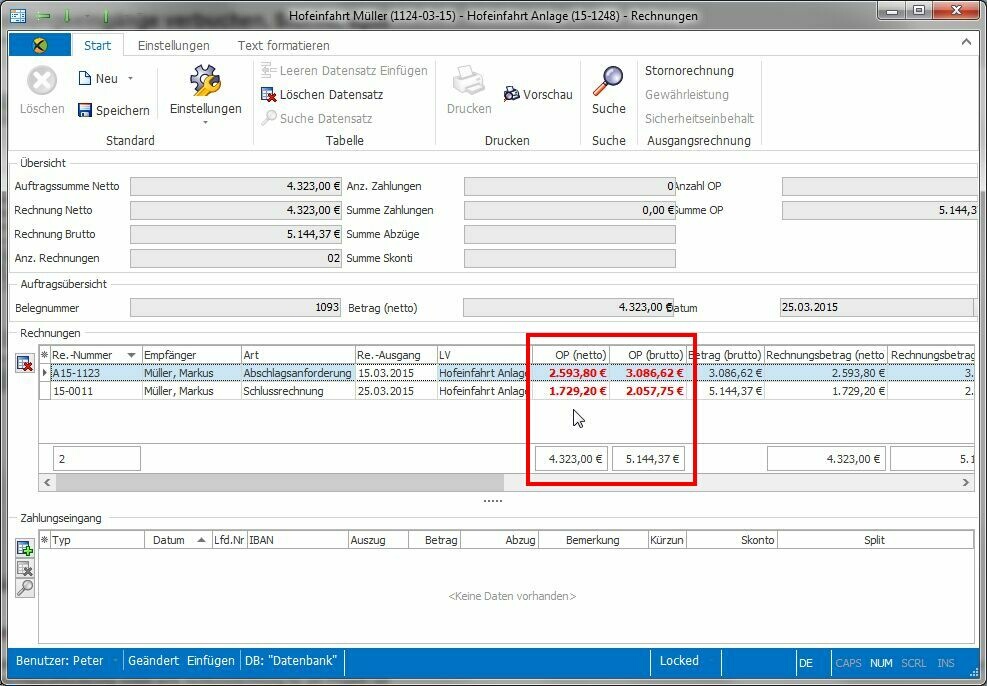987x686 pixels.
Task: Click the 4.323,00 € OP netto footer total
Action: (572, 459)
